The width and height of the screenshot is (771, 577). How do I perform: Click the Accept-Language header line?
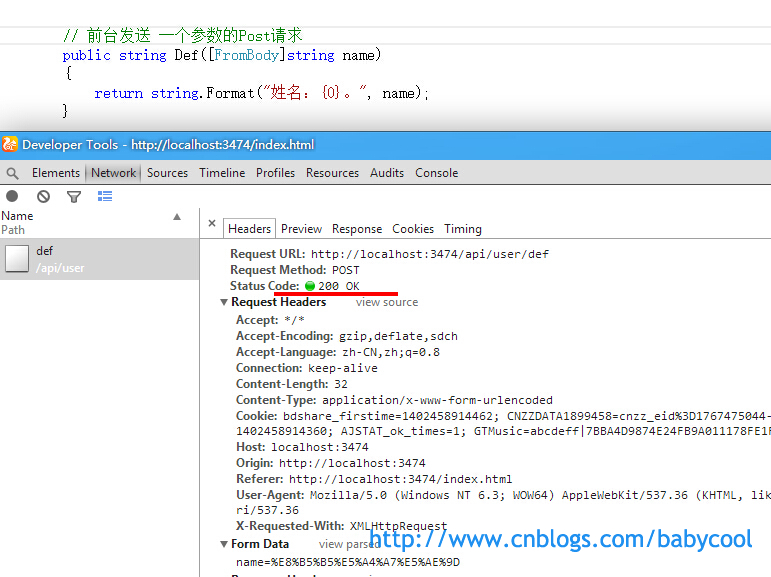[x=338, y=352]
